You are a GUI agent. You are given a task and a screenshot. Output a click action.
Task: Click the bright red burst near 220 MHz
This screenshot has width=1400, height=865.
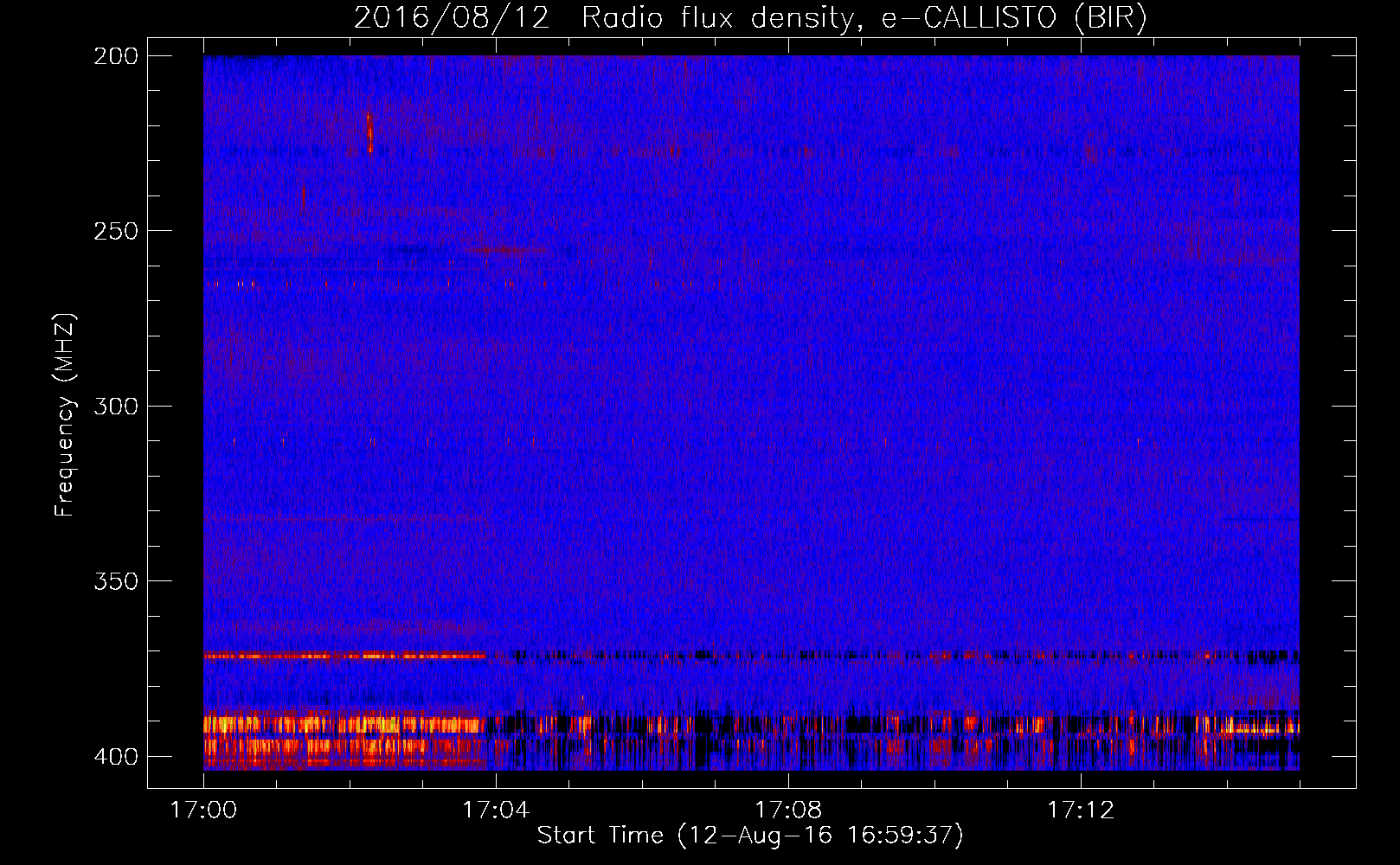[x=369, y=132]
